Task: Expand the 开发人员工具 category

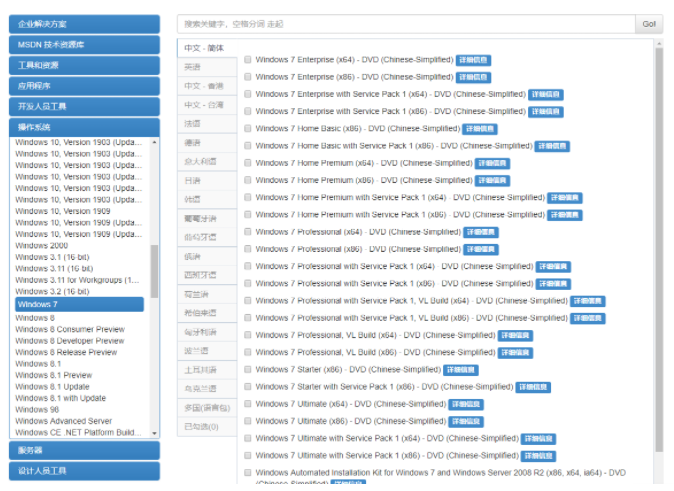Action: tap(84, 107)
